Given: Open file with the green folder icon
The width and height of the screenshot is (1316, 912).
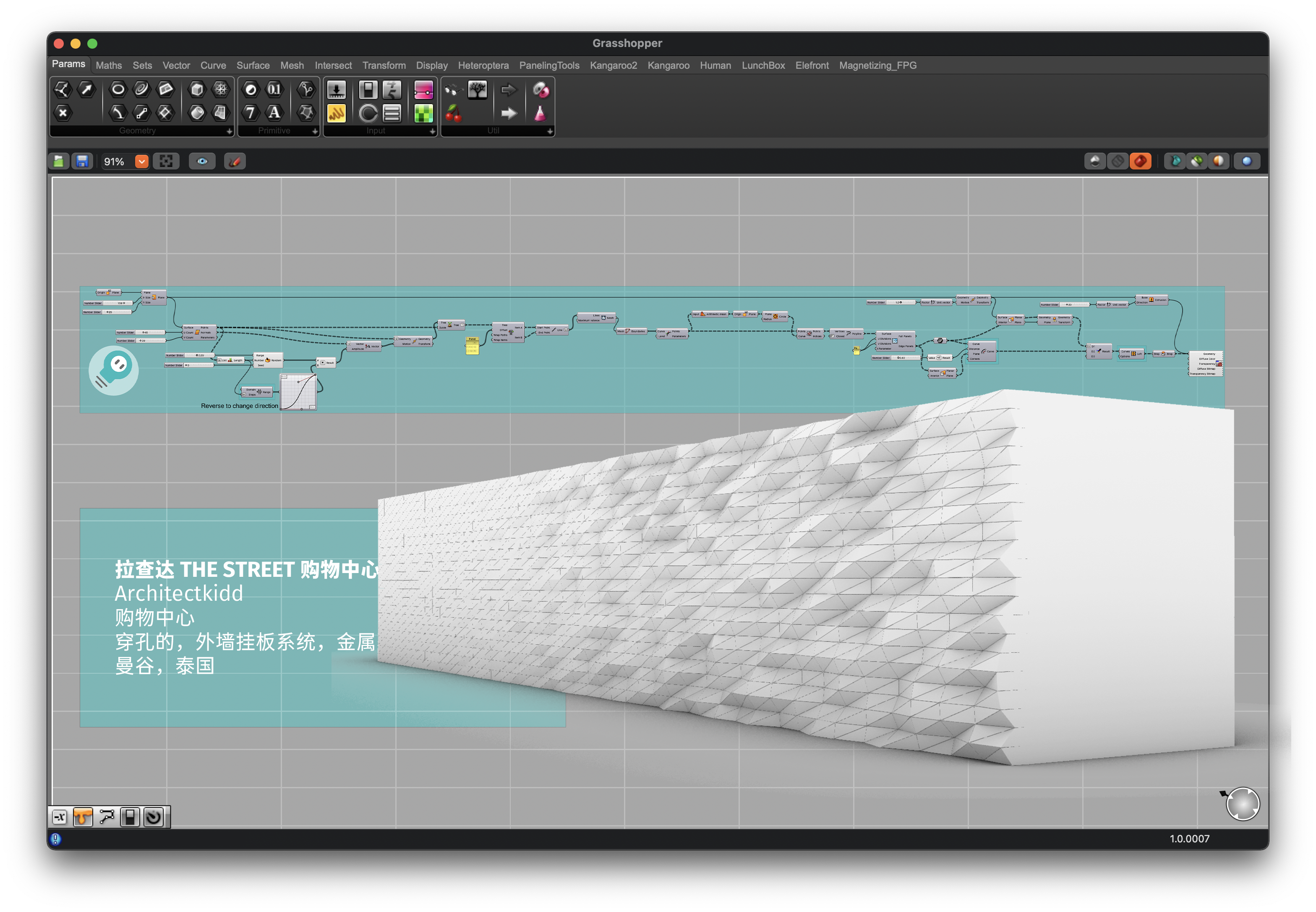Looking at the screenshot, I should (x=59, y=162).
